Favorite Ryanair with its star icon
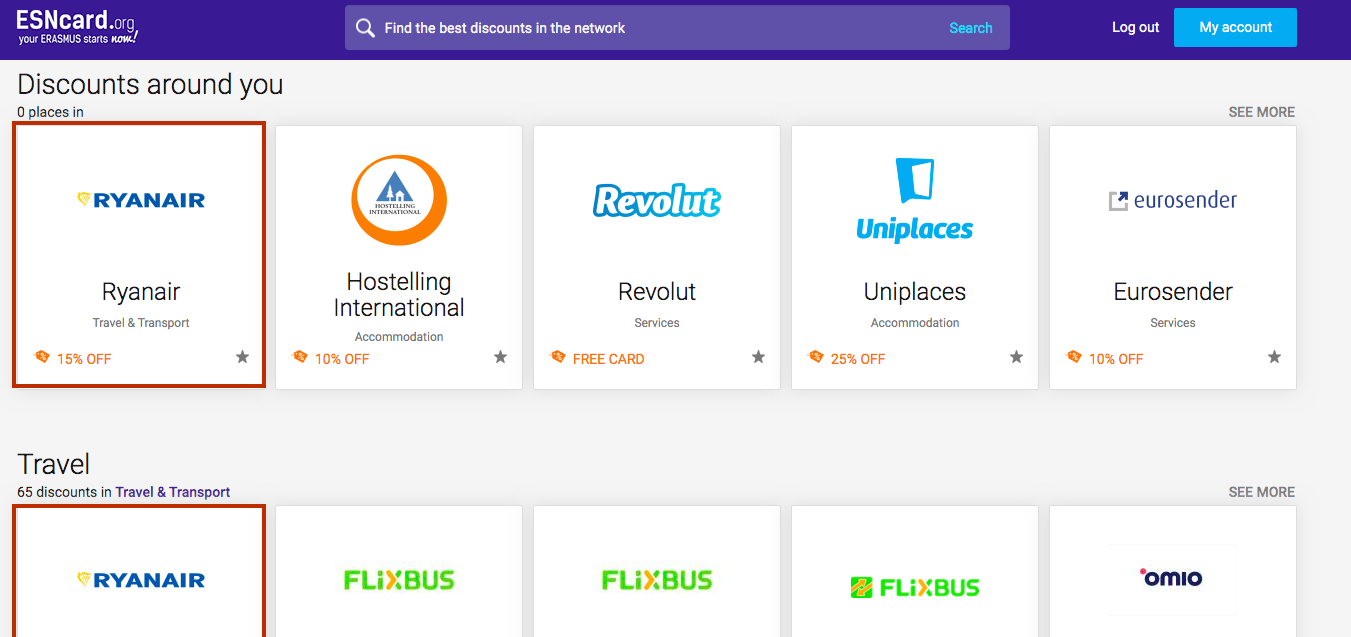Screen dimensions: 1351x637 (242, 357)
